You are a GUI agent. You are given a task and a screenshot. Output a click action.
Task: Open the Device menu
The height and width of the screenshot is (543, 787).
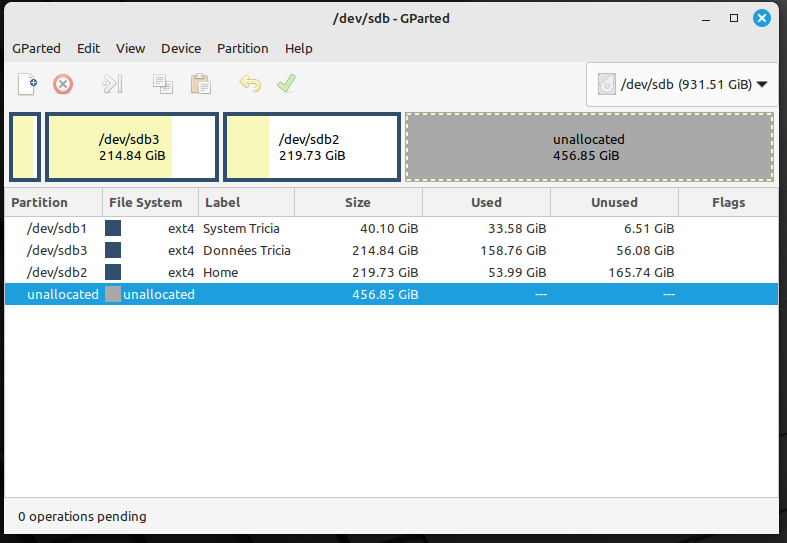(x=181, y=48)
